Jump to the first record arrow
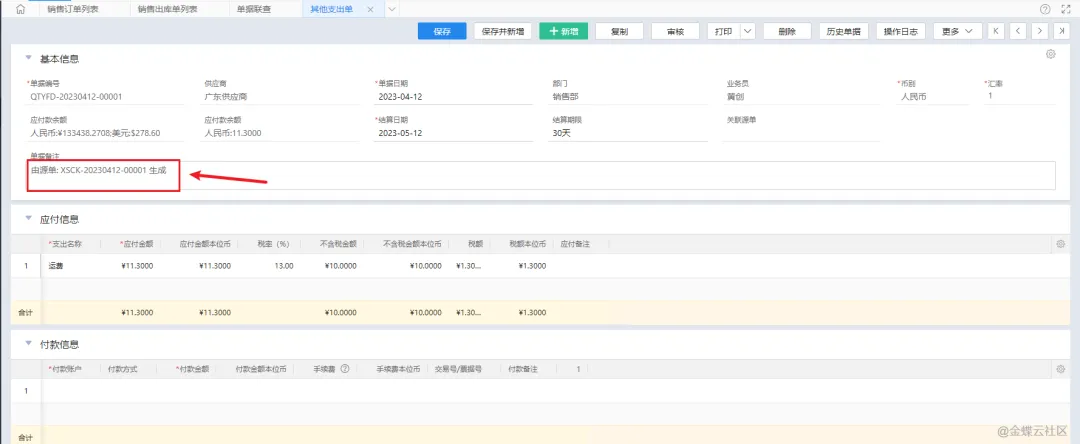 point(996,31)
